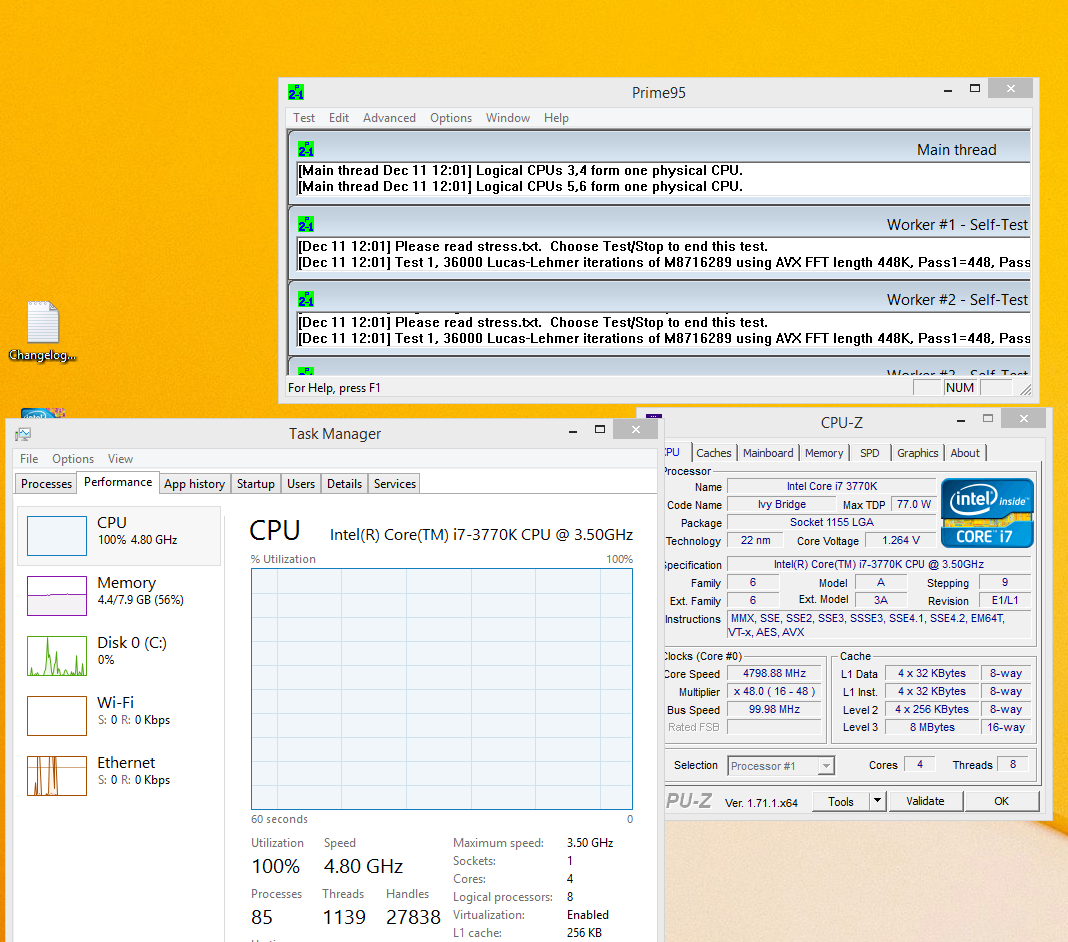Viewport: 1068px width, 942px height.
Task: Click the CPU utilization graph in Task Manager
Action: 441,689
